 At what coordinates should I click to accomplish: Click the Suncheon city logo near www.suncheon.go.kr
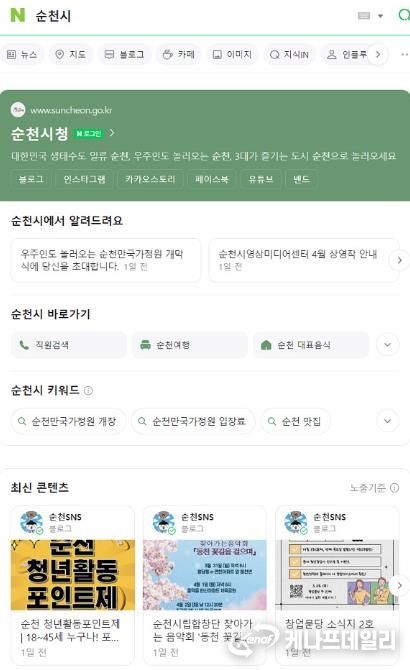pos(18,110)
